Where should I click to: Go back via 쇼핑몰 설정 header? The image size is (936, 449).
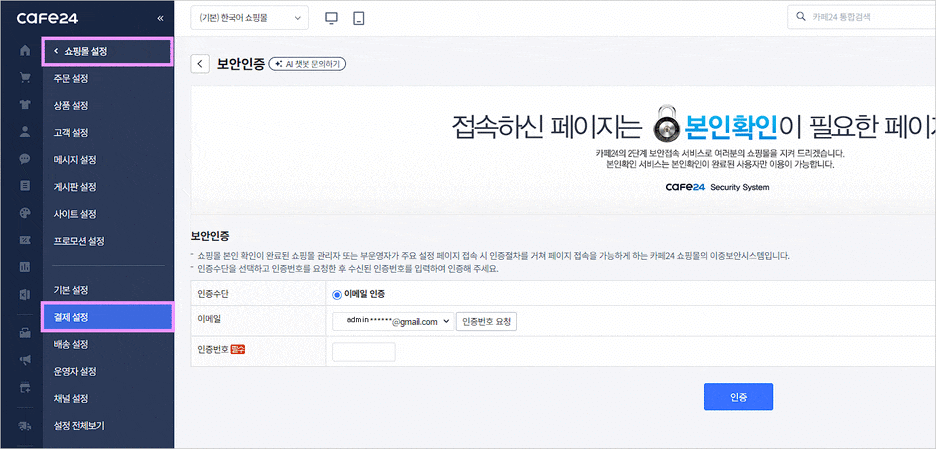107,51
